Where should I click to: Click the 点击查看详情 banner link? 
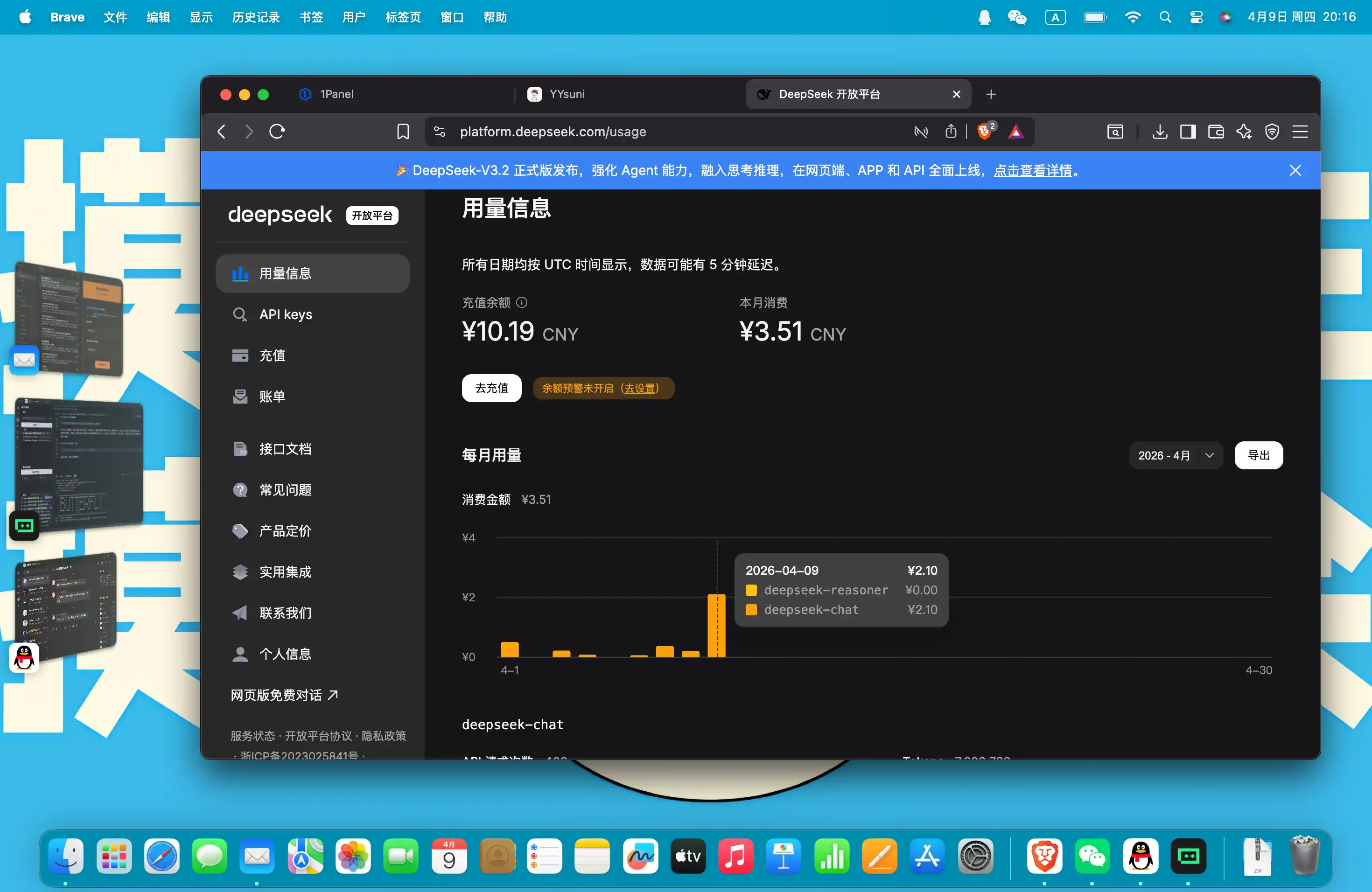click(1032, 171)
